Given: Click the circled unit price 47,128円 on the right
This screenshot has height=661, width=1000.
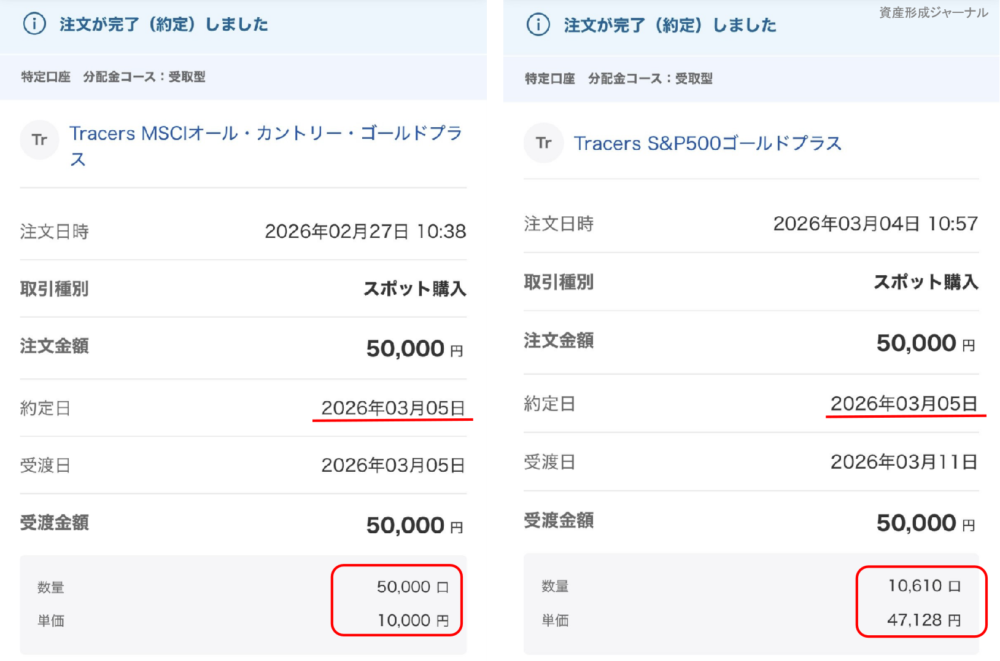Looking at the screenshot, I should coord(925,620).
